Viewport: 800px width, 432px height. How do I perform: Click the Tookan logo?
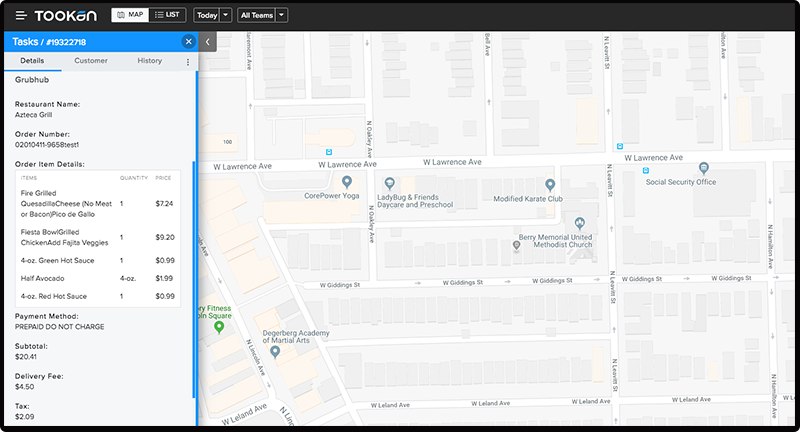[66, 16]
